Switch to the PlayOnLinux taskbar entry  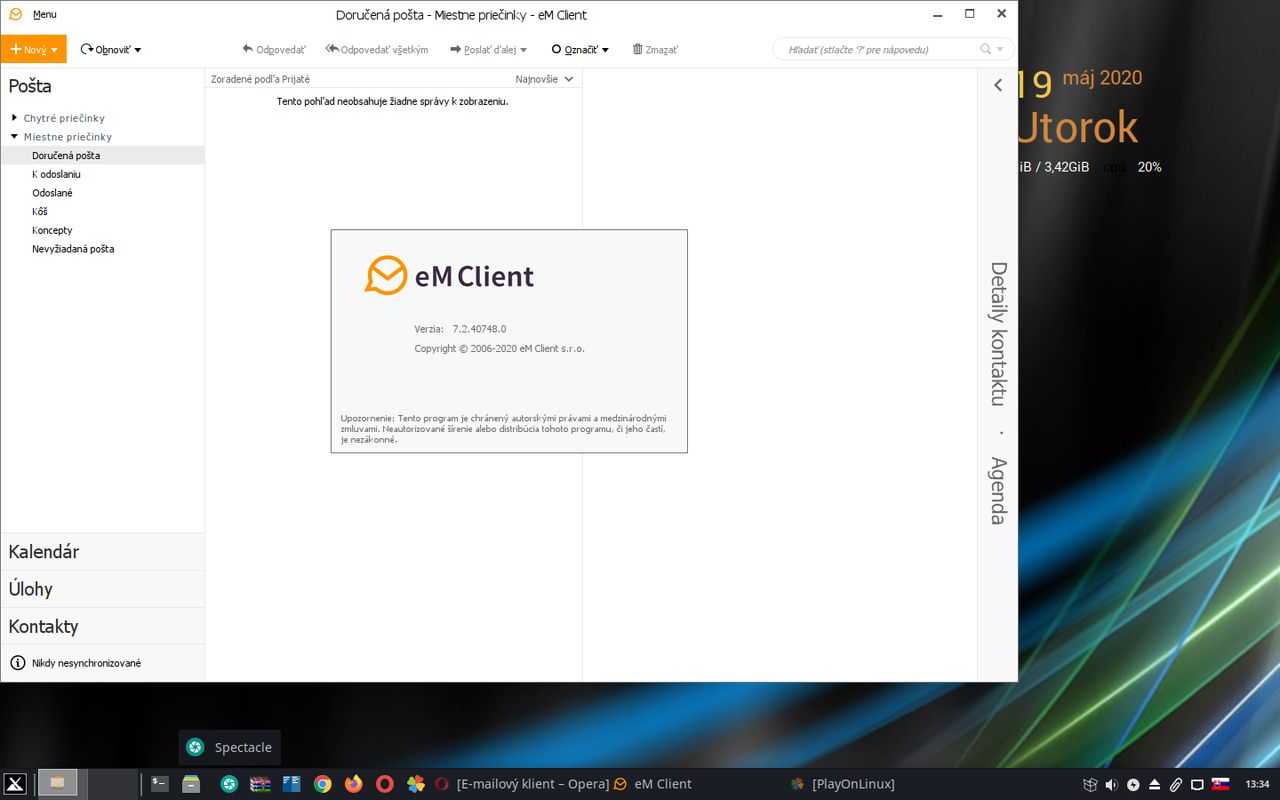842,784
